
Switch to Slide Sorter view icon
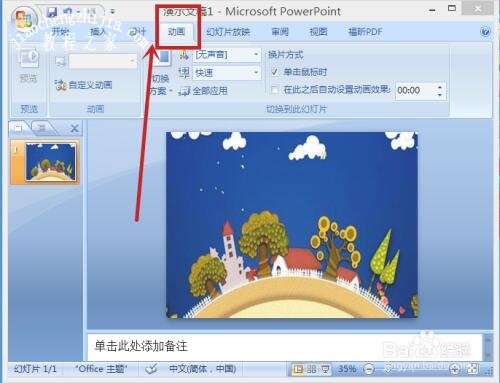pyautogui.click(x=312, y=369)
